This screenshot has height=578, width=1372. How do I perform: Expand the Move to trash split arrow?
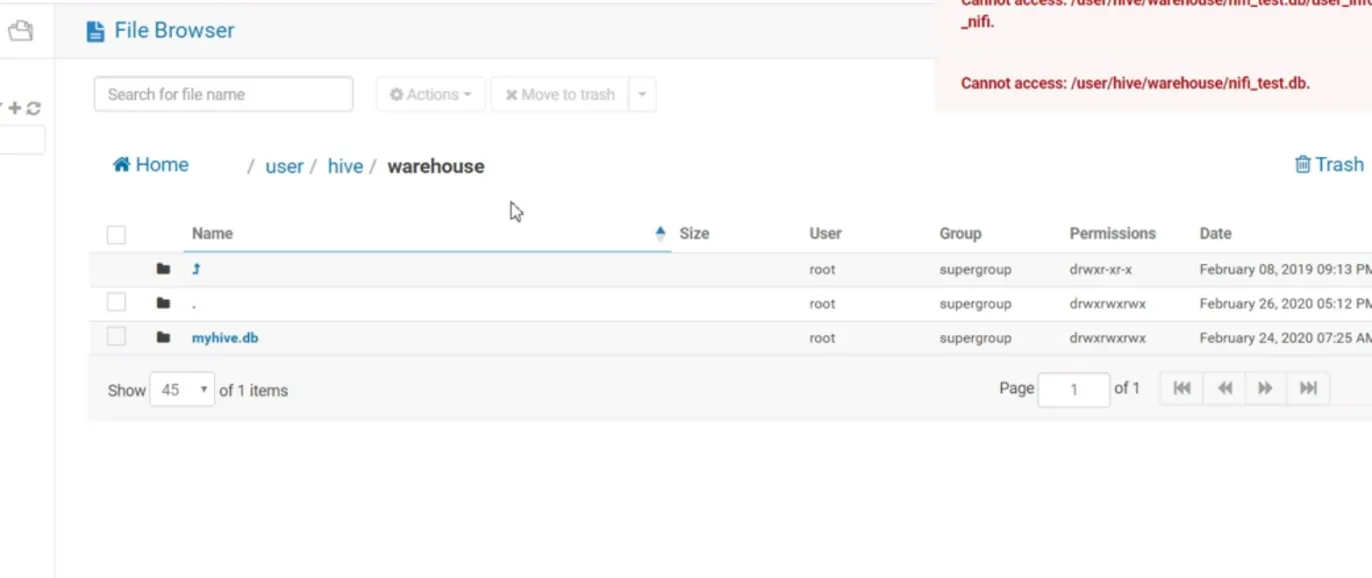(x=642, y=94)
